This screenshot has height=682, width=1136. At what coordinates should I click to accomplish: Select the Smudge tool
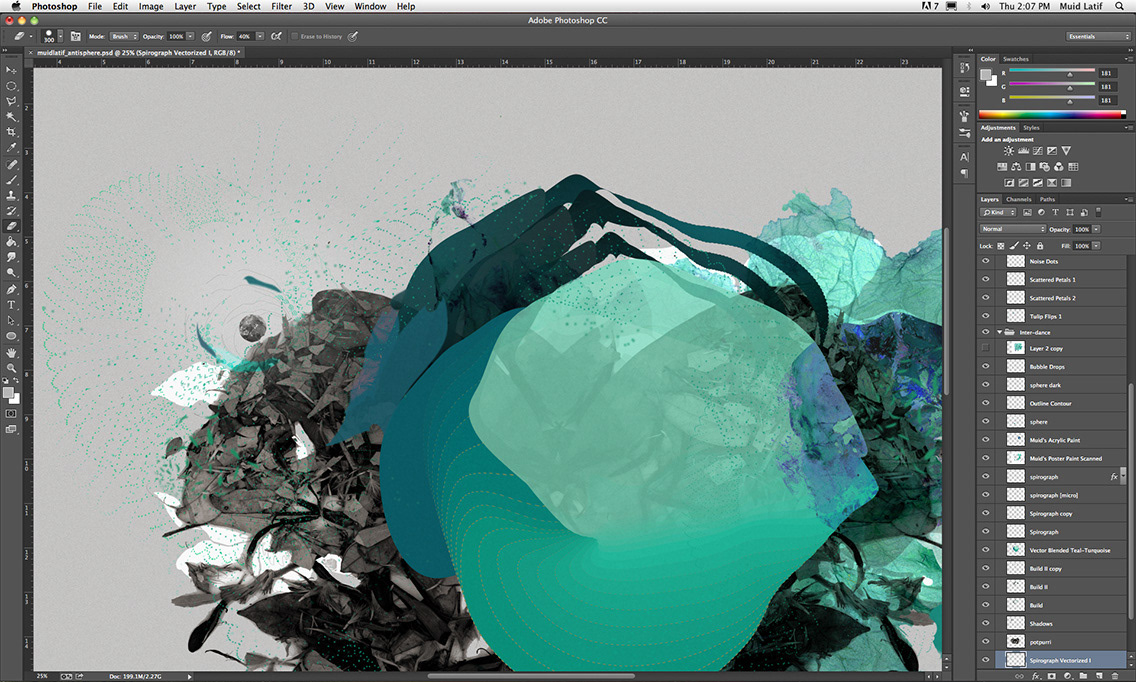tap(11, 257)
